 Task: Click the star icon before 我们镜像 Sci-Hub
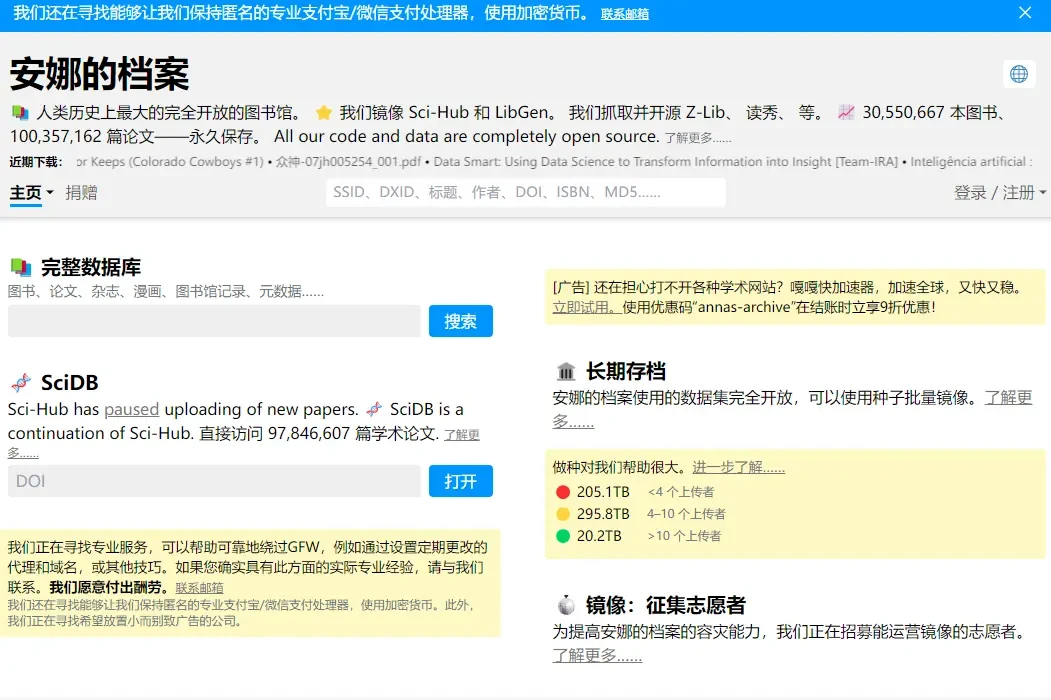click(324, 113)
